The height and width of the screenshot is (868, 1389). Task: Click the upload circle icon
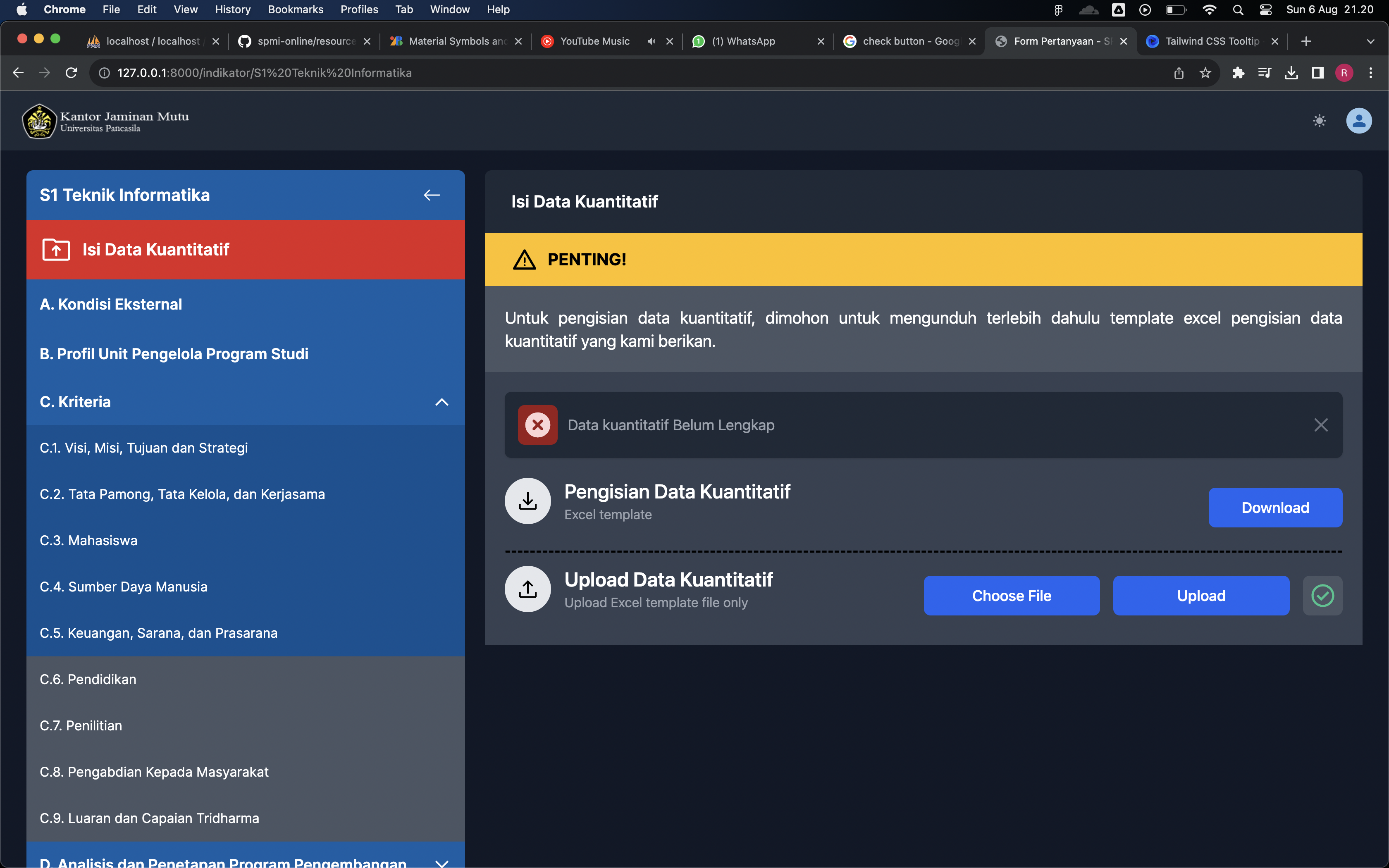click(527, 589)
